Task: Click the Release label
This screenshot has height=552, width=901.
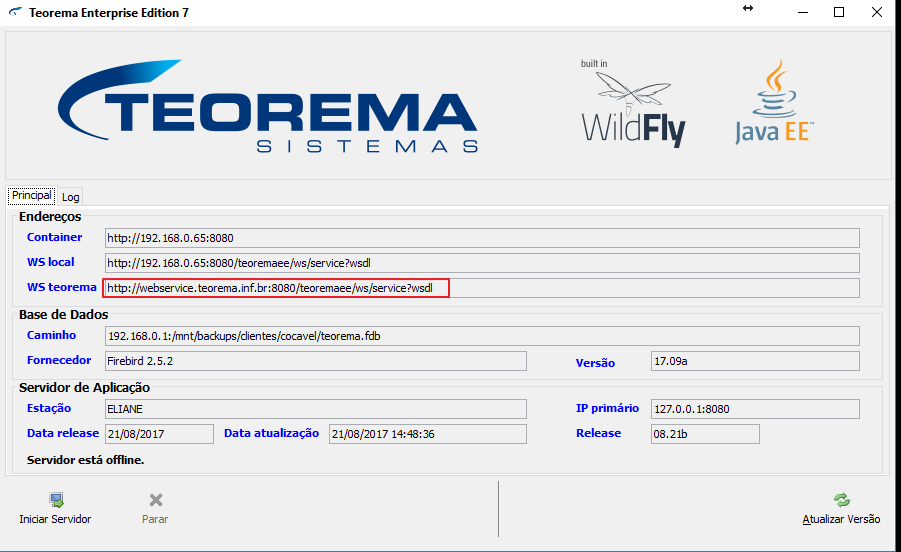Action: pyautogui.click(x=598, y=433)
